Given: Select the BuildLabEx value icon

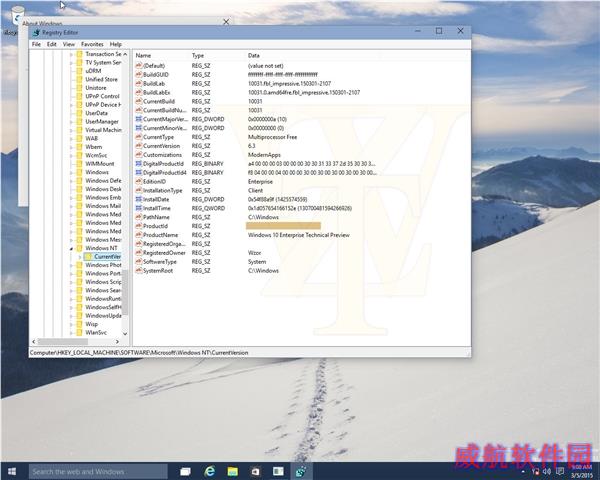Looking at the screenshot, I should pos(139,93).
